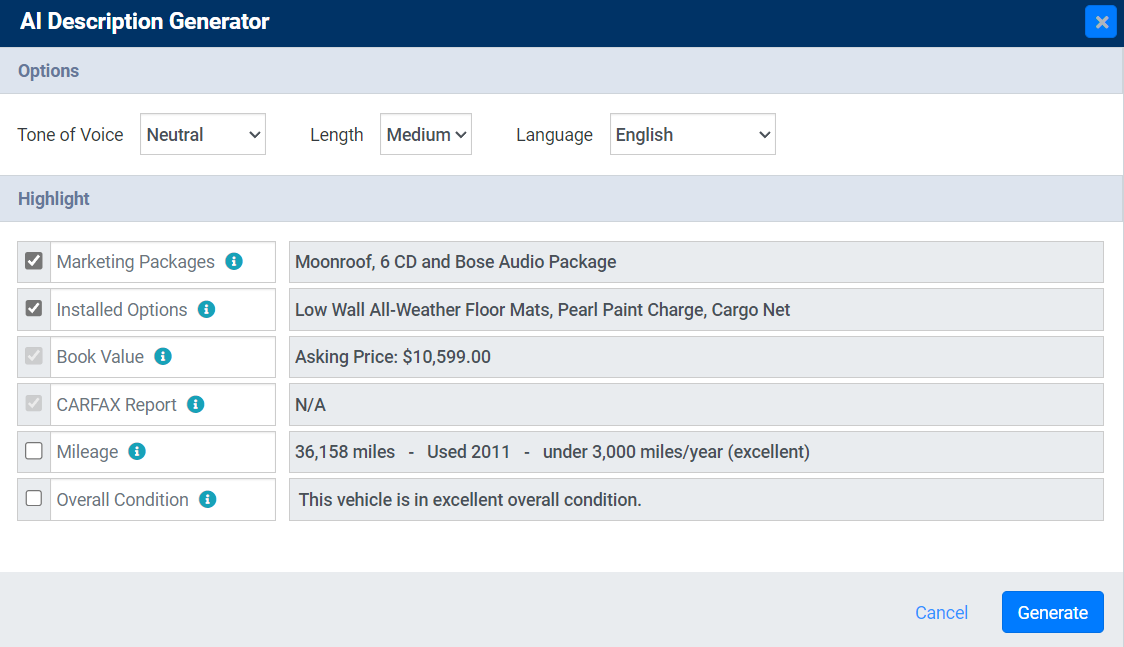Open the Language dropdown showing English
The height and width of the screenshot is (647, 1124).
click(x=692, y=135)
